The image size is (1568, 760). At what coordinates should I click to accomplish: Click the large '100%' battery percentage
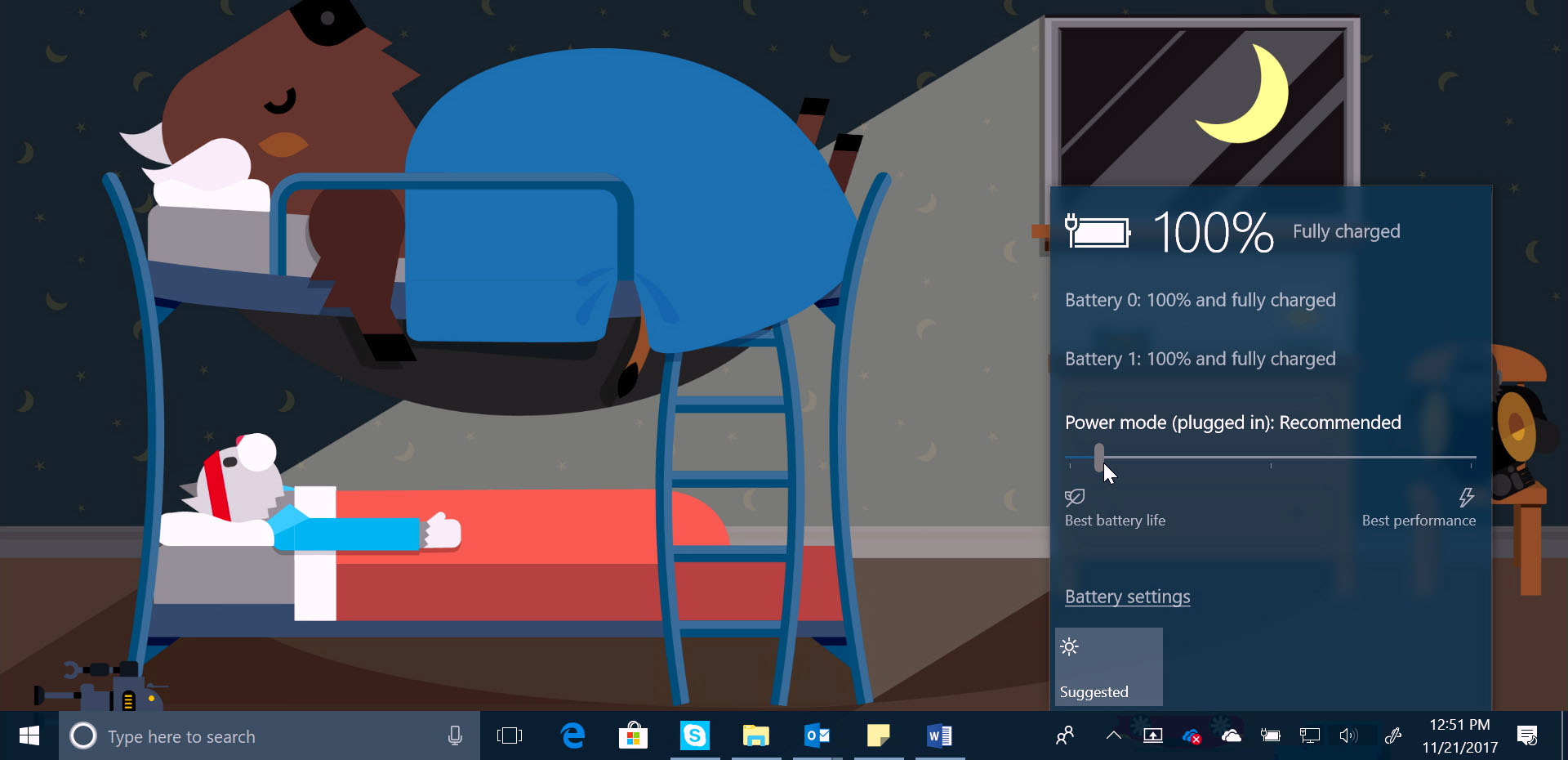click(x=1214, y=232)
